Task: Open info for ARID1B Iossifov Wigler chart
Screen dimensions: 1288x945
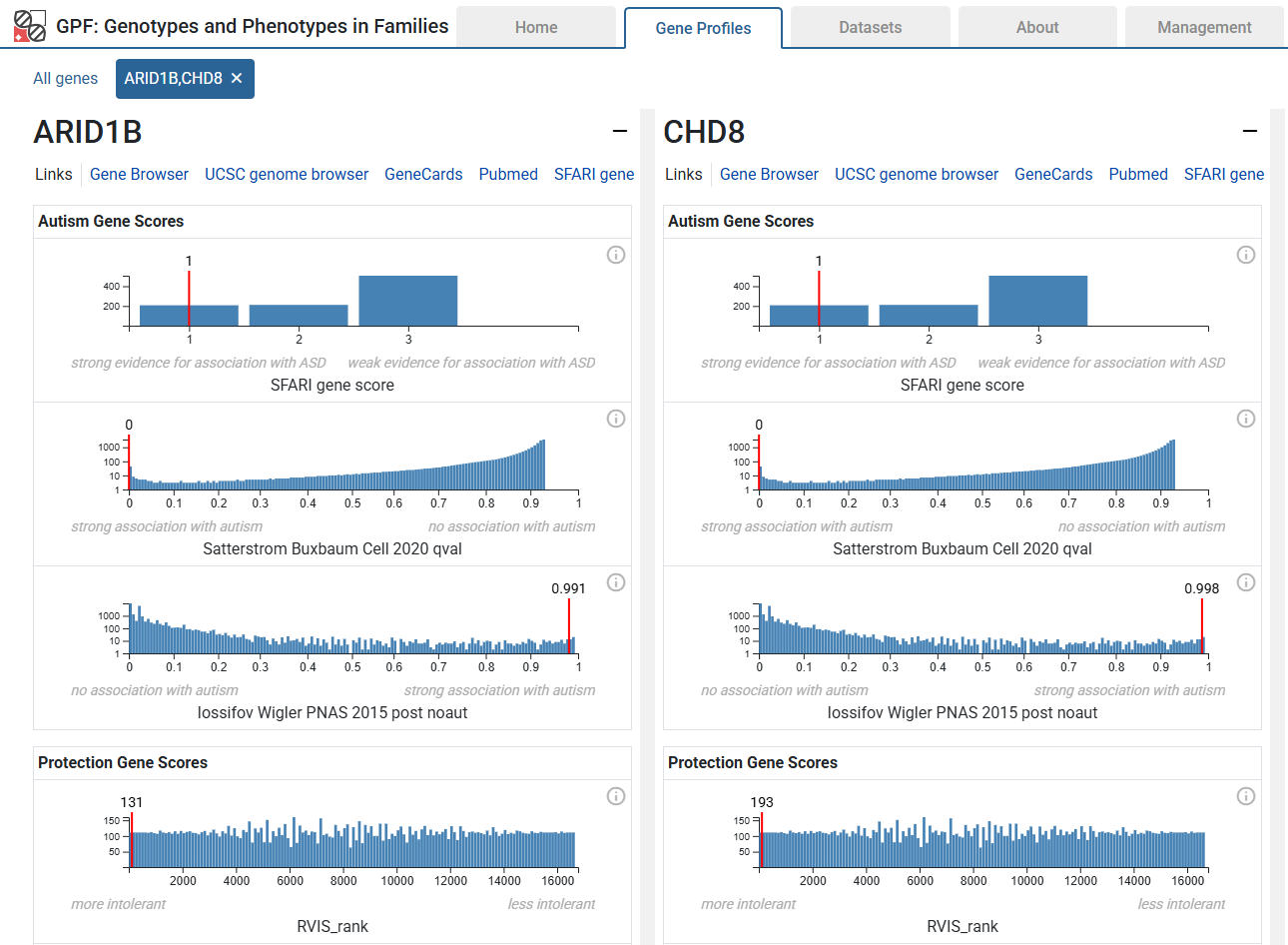Action: pyautogui.click(x=616, y=582)
